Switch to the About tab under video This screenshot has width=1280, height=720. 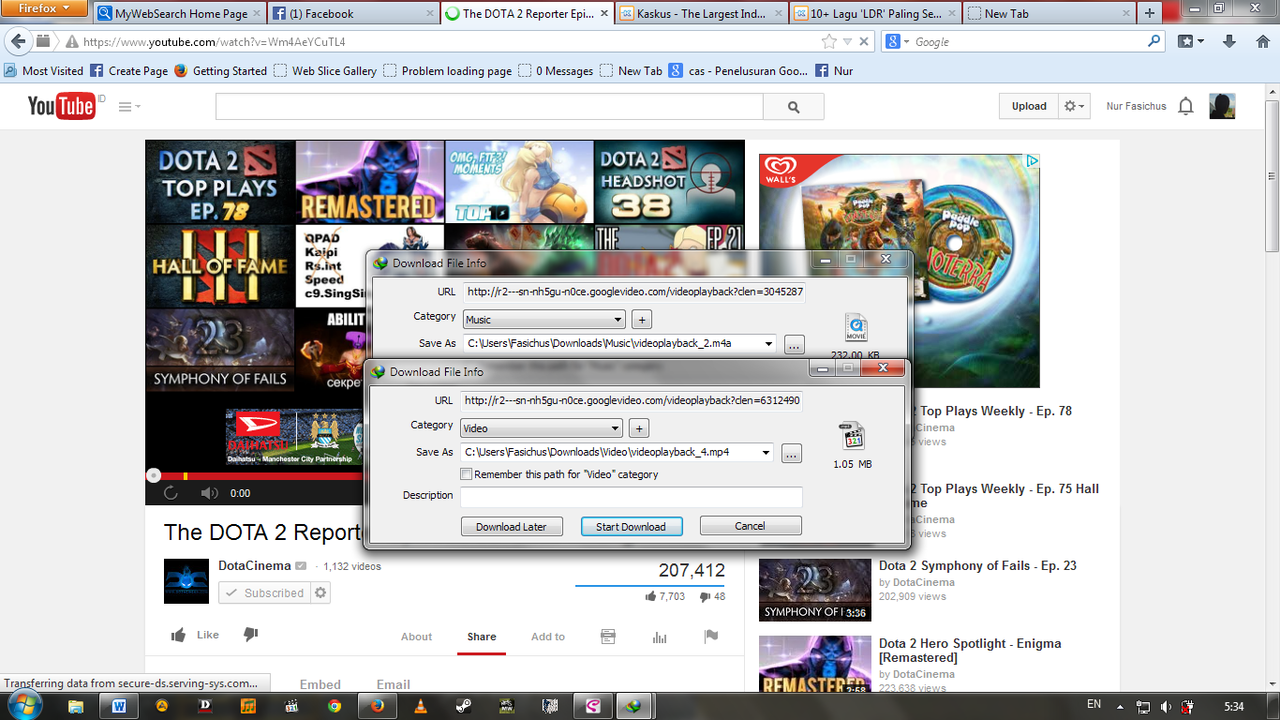416,637
